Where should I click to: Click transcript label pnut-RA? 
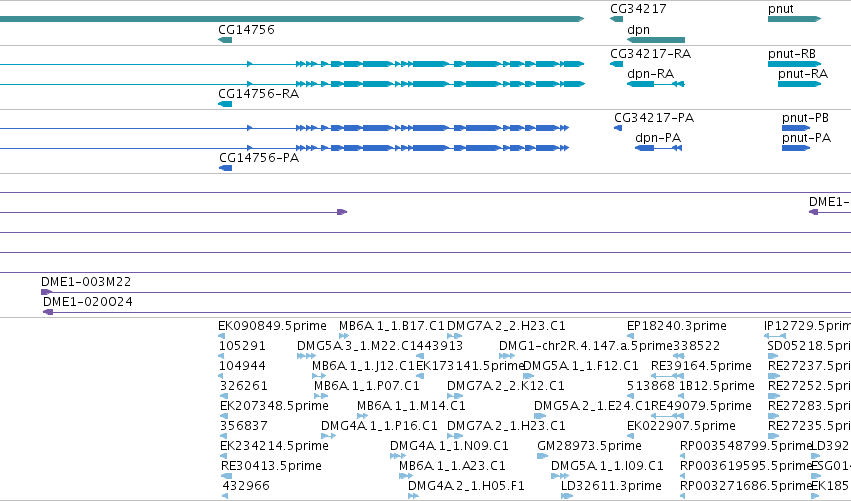tap(803, 74)
